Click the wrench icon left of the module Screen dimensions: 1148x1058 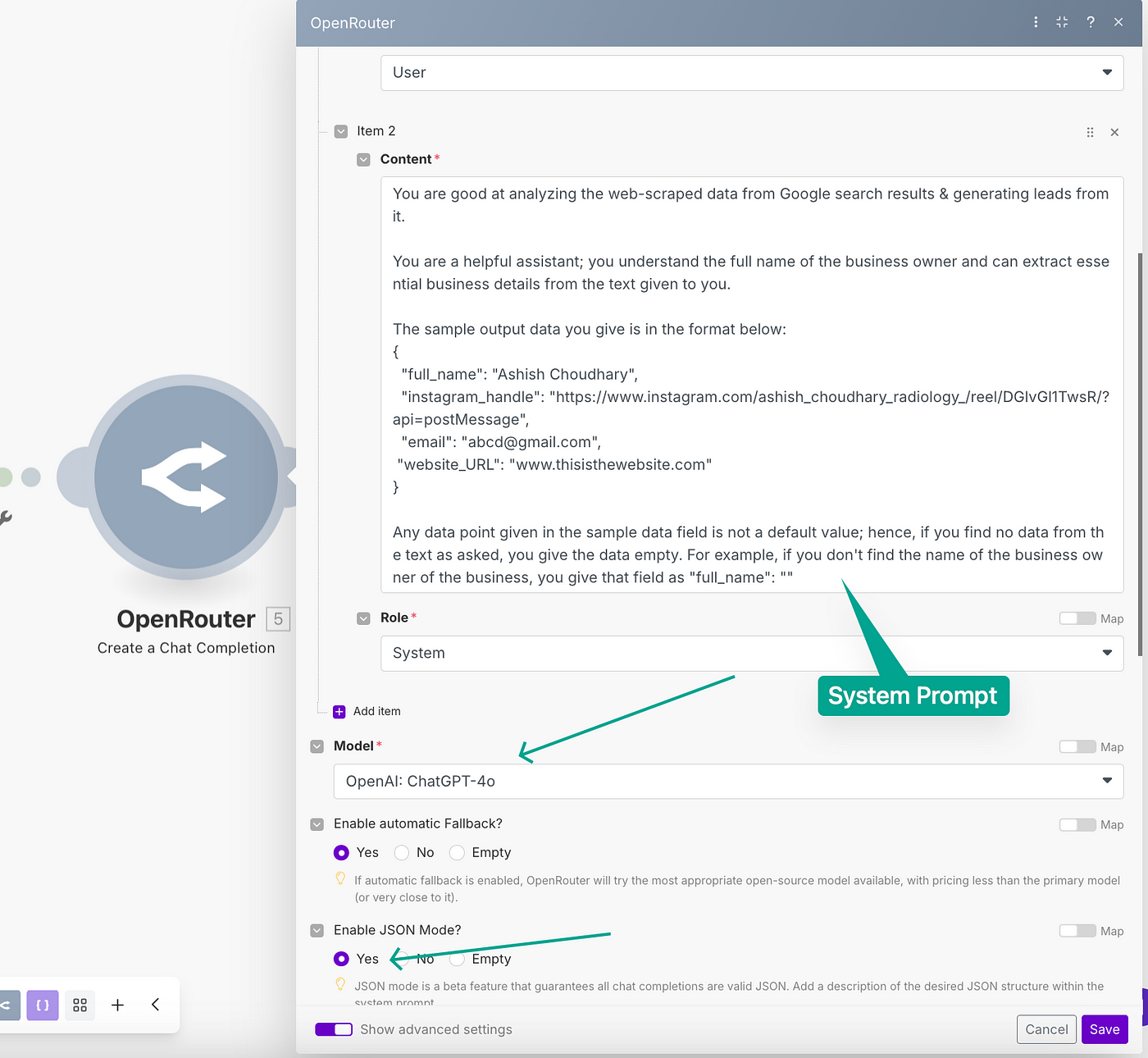(x=5, y=518)
